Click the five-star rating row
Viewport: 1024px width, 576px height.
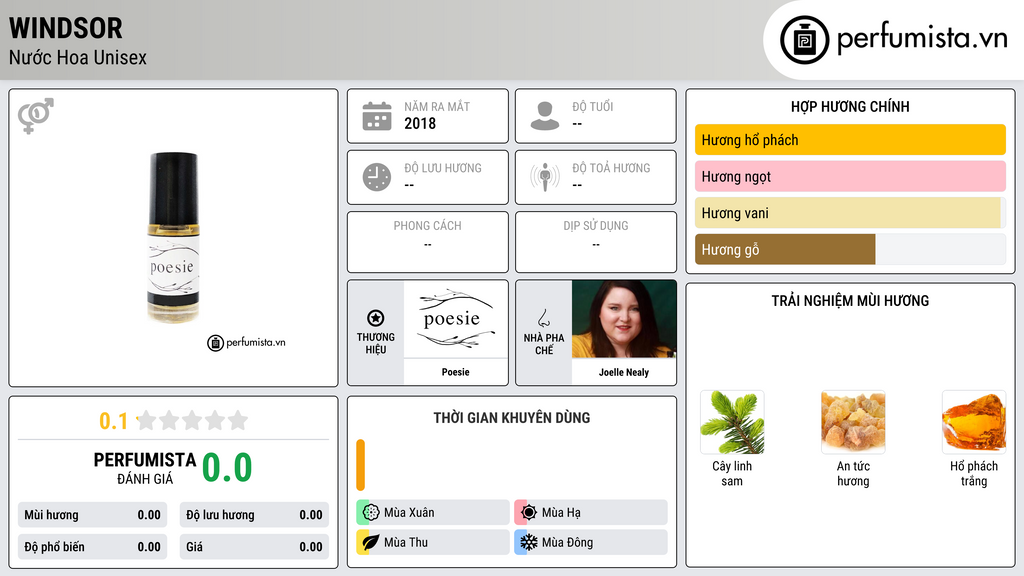(192, 420)
